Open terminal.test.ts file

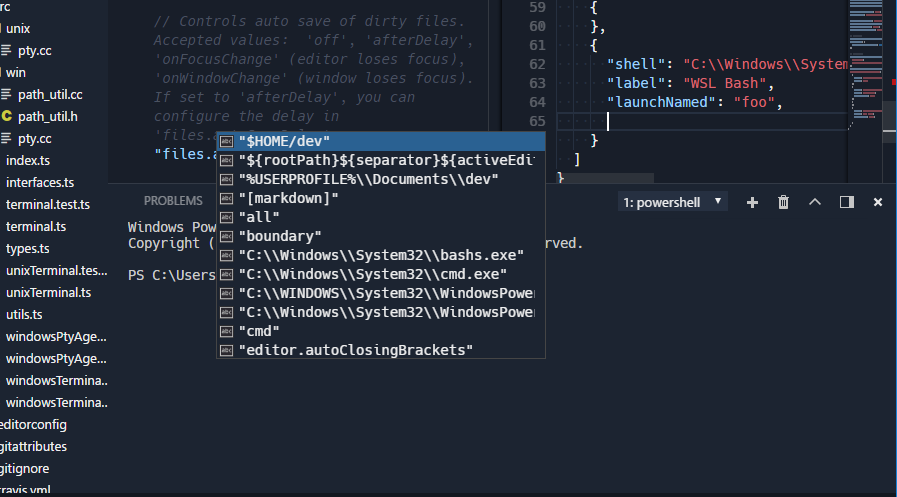pyautogui.click(x=48, y=205)
